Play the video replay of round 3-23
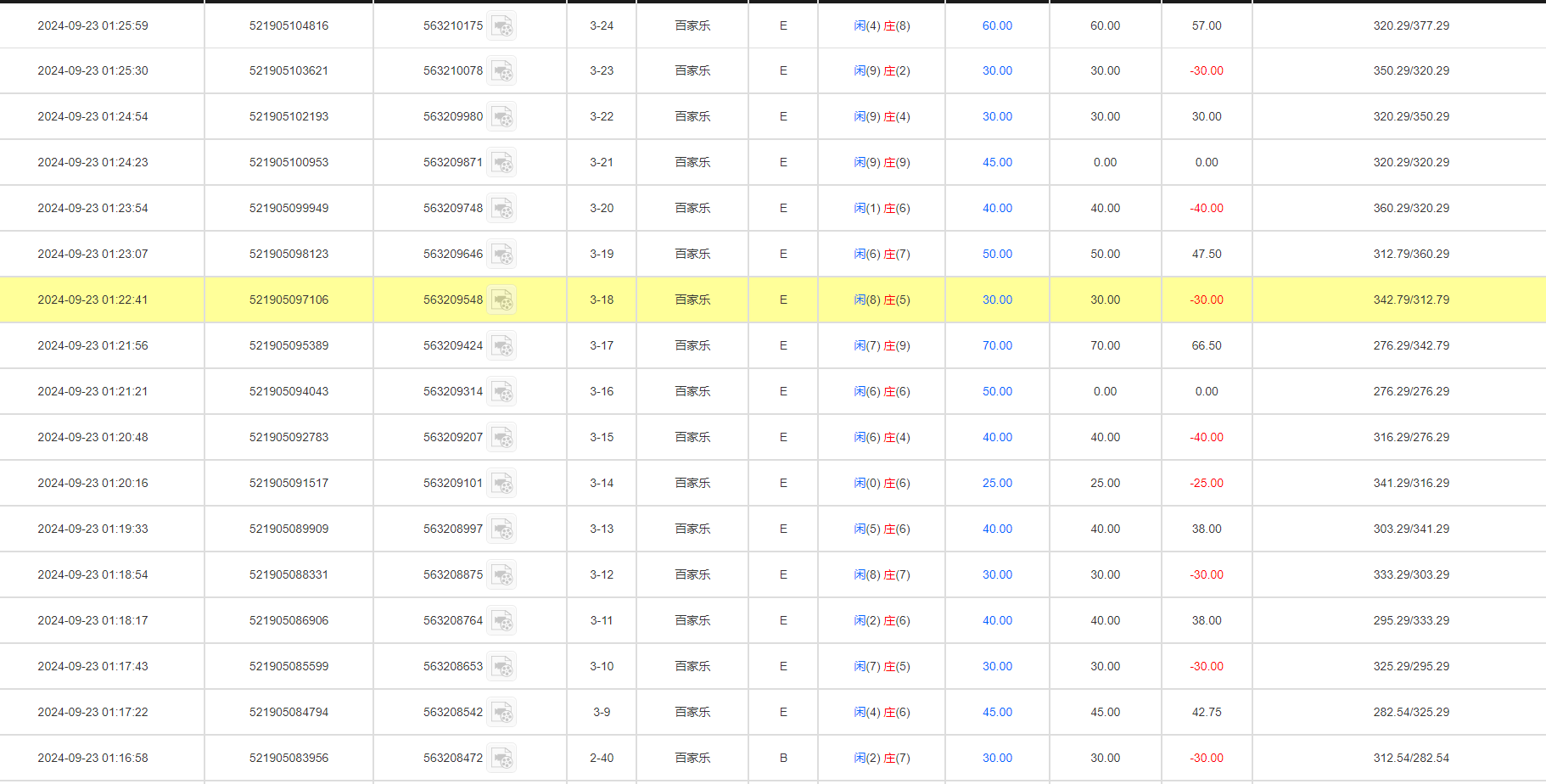This screenshot has height=784, width=1546. pos(502,70)
